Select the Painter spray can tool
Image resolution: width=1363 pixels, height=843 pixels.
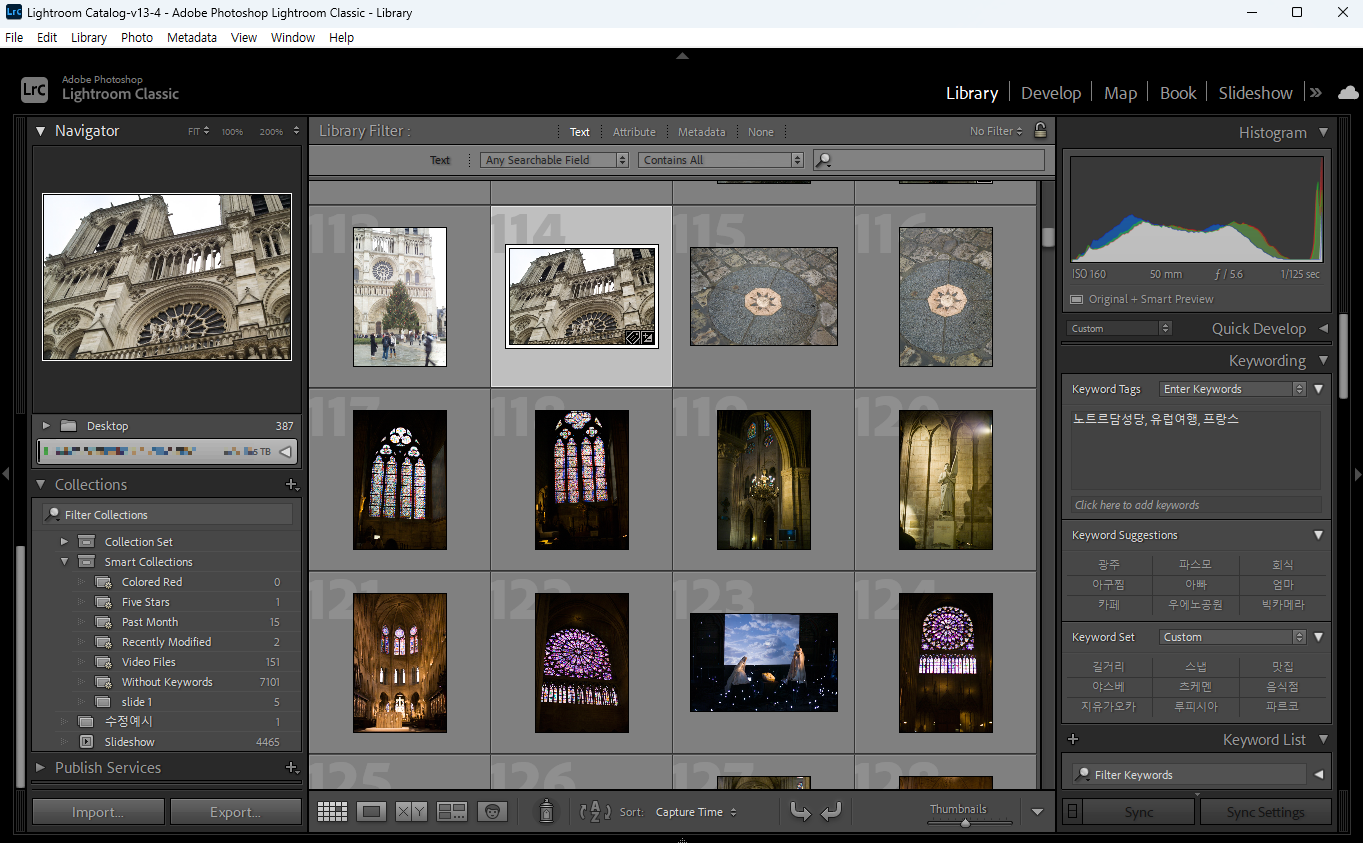pos(546,811)
